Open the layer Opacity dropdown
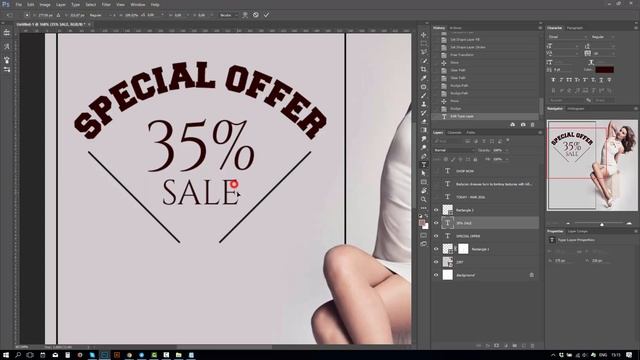640x360 pixels. 507,150
